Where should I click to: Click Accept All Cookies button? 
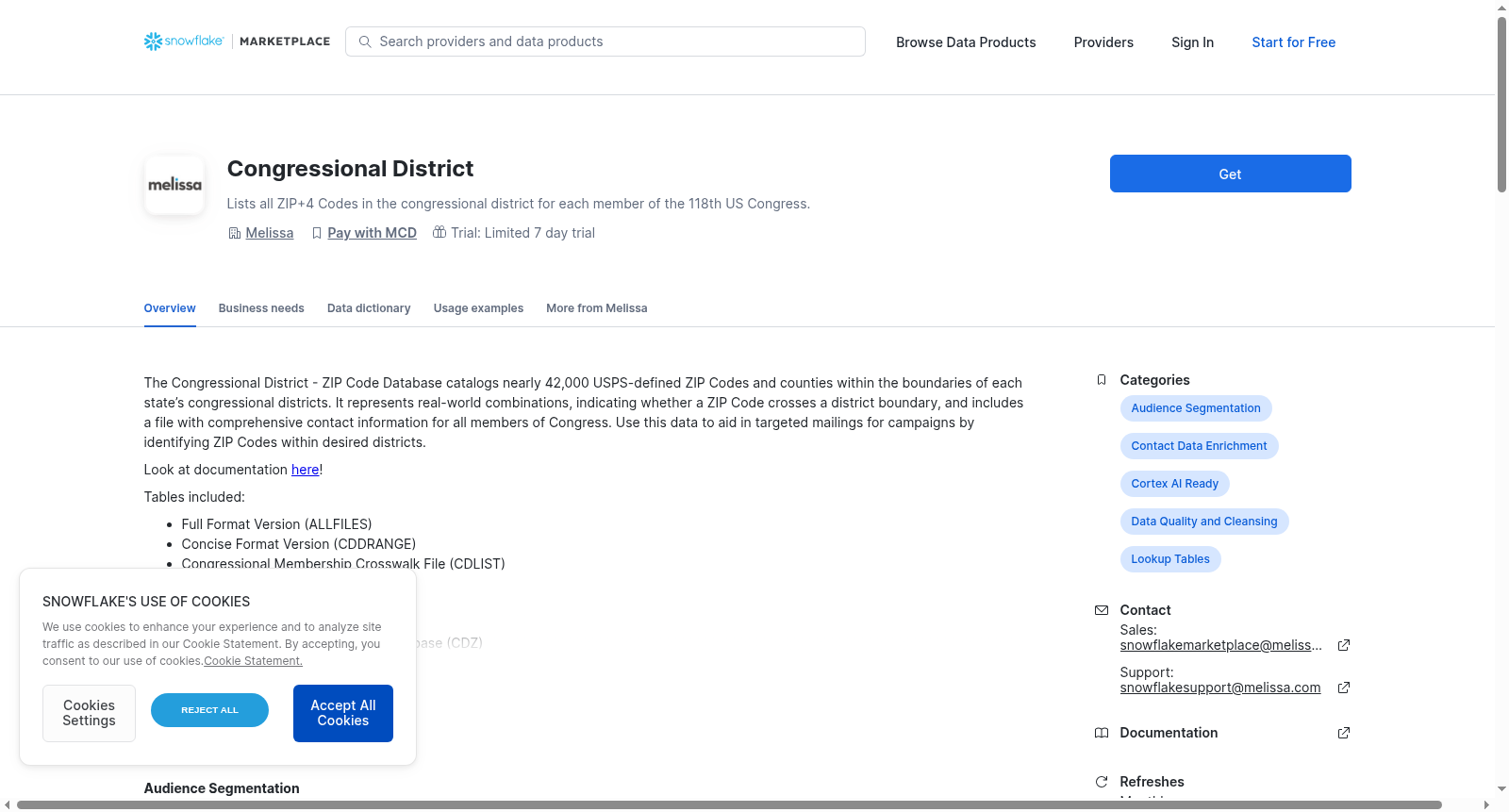click(x=343, y=713)
